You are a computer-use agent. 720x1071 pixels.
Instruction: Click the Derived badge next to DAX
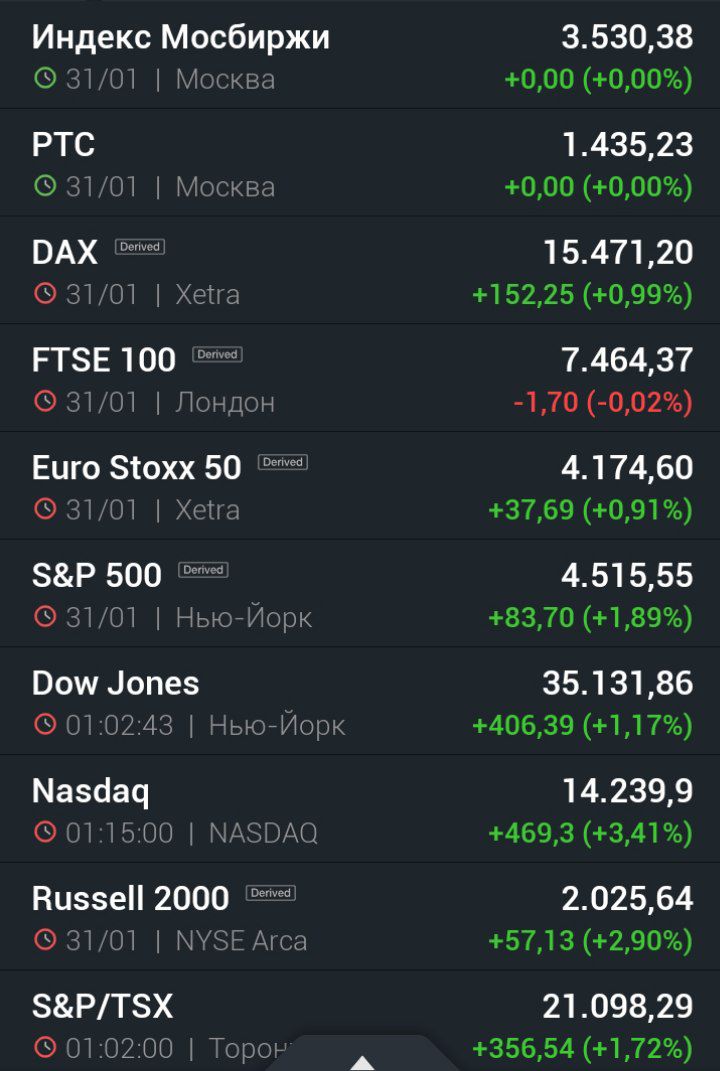pyautogui.click(x=140, y=247)
